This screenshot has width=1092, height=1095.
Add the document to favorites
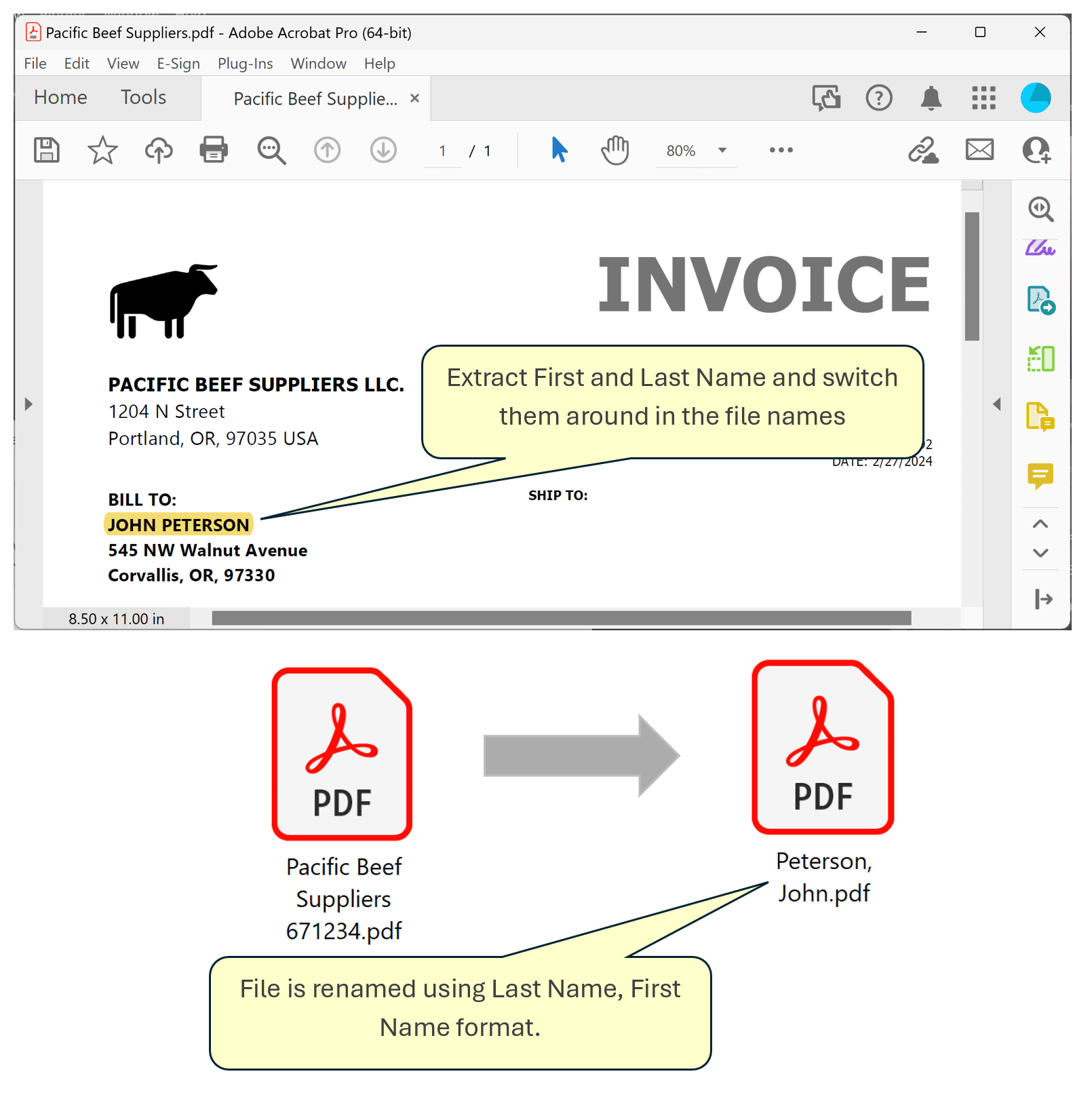pyautogui.click(x=102, y=151)
